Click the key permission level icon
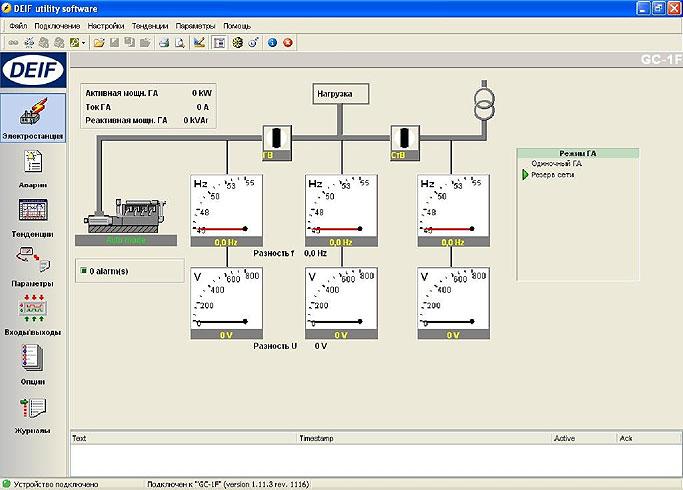The width and height of the screenshot is (683, 490). point(74,43)
